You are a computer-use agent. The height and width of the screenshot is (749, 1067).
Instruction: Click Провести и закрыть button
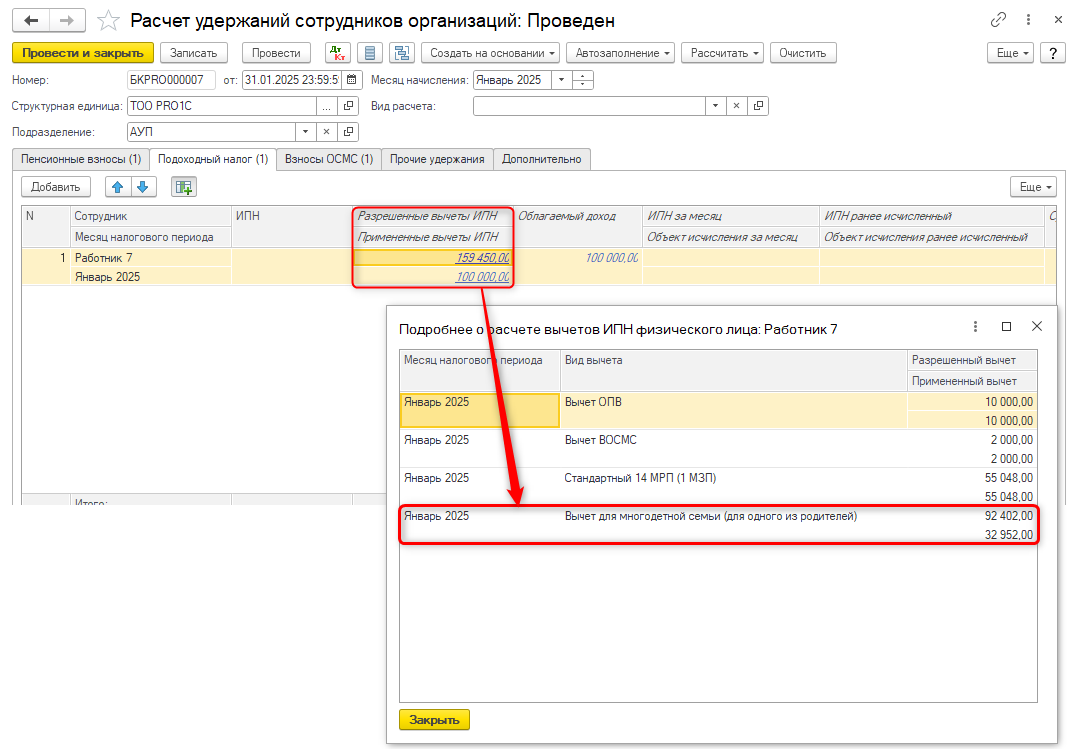[83, 53]
